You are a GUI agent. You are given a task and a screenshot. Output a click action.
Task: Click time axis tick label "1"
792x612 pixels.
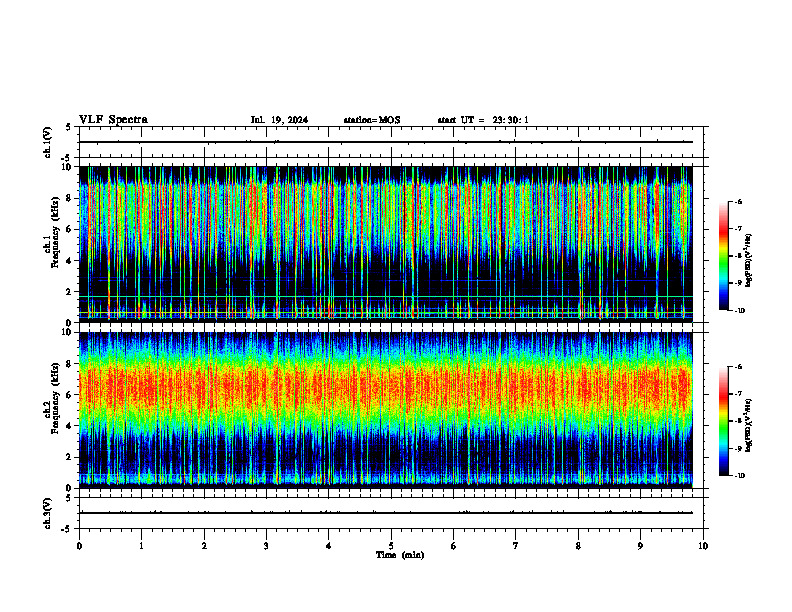(141, 546)
